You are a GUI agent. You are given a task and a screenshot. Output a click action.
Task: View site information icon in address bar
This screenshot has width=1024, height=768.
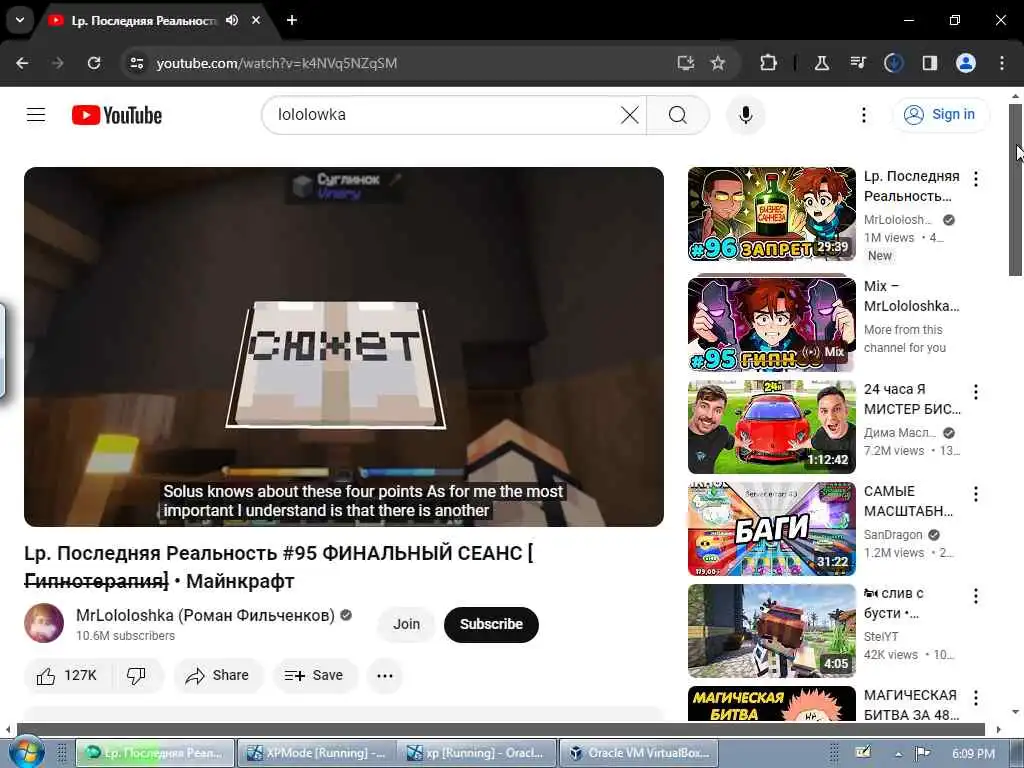(137, 63)
